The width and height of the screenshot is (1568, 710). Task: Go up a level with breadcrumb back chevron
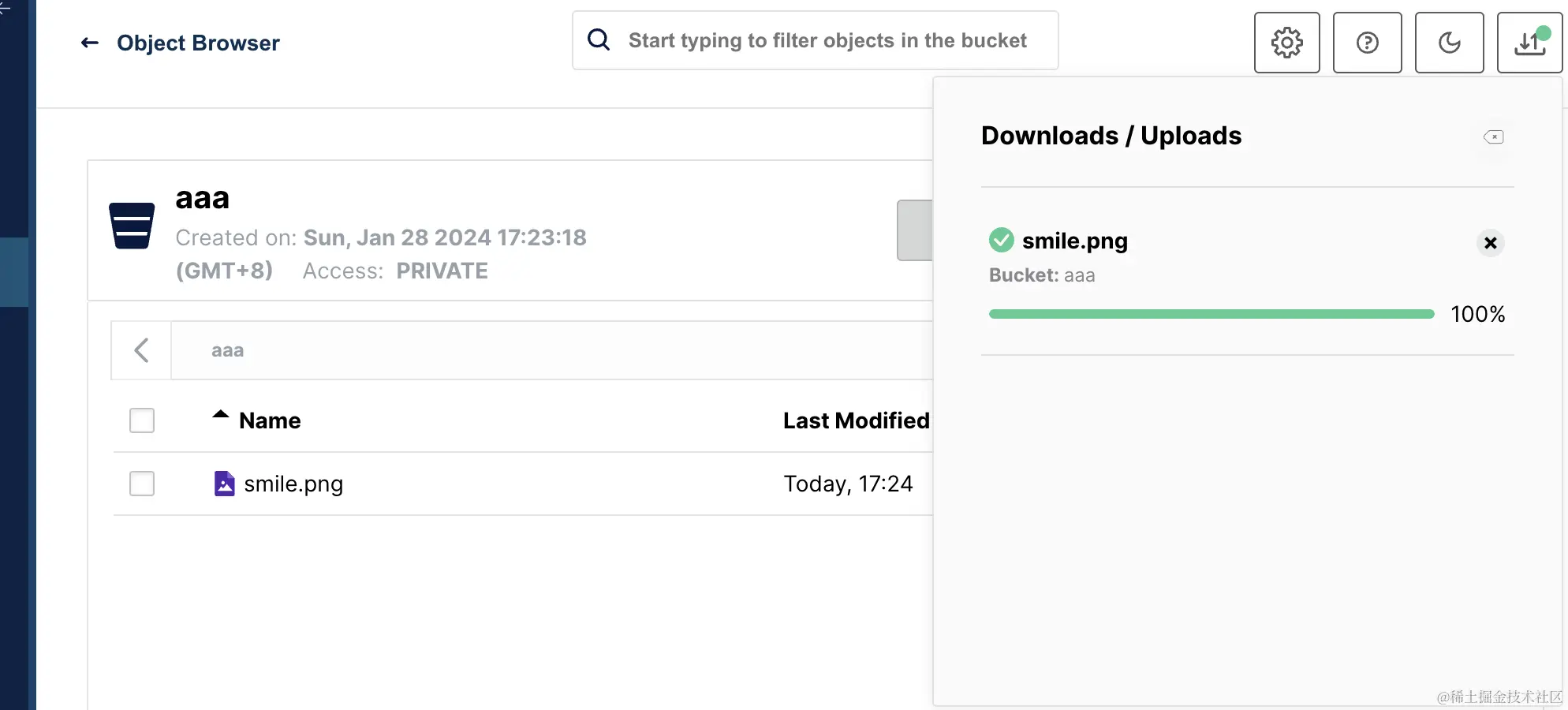click(x=141, y=350)
